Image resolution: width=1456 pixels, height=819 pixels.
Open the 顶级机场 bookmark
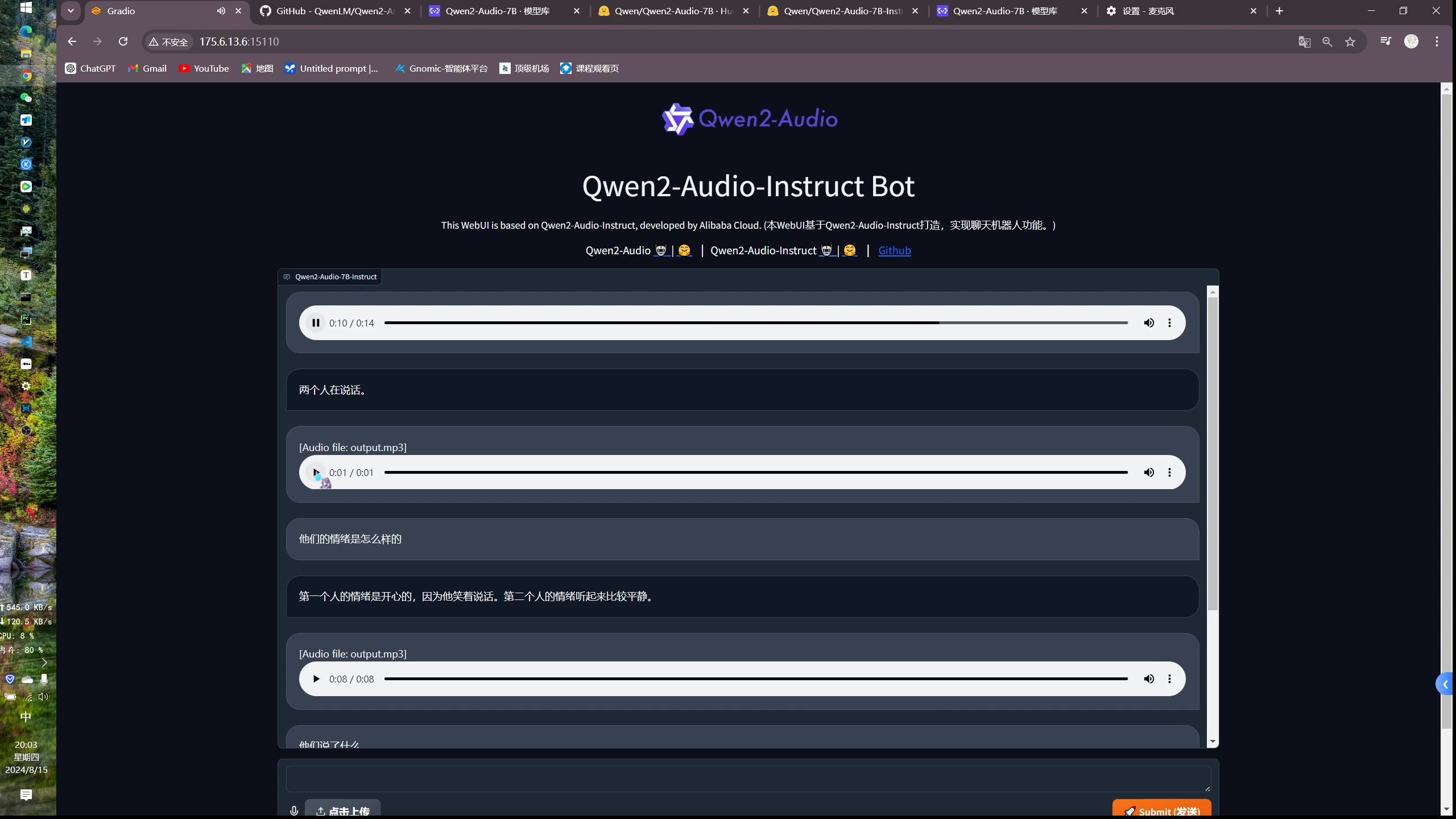click(524, 68)
